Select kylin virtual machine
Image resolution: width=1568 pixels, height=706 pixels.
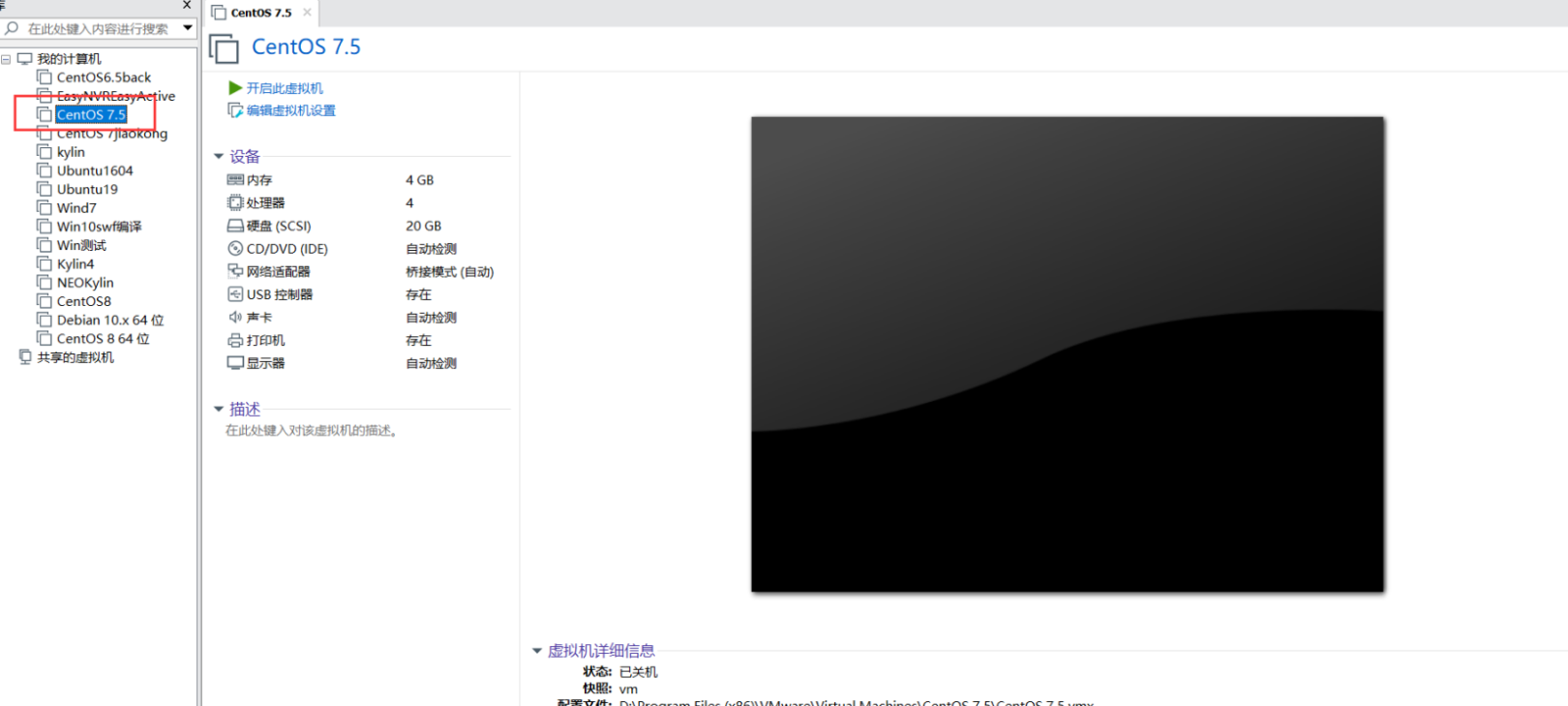click(71, 152)
